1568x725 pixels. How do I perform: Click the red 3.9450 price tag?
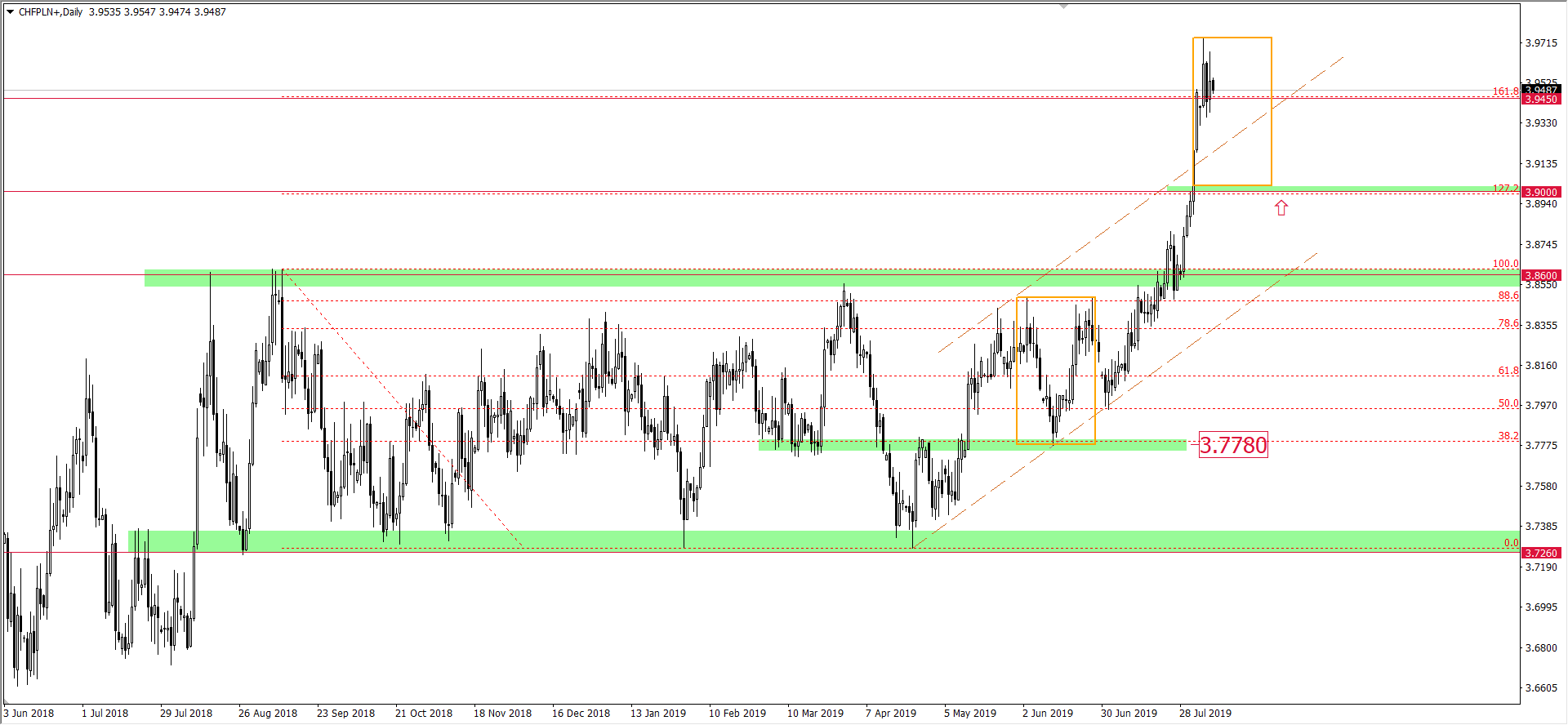coord(1541,100)
